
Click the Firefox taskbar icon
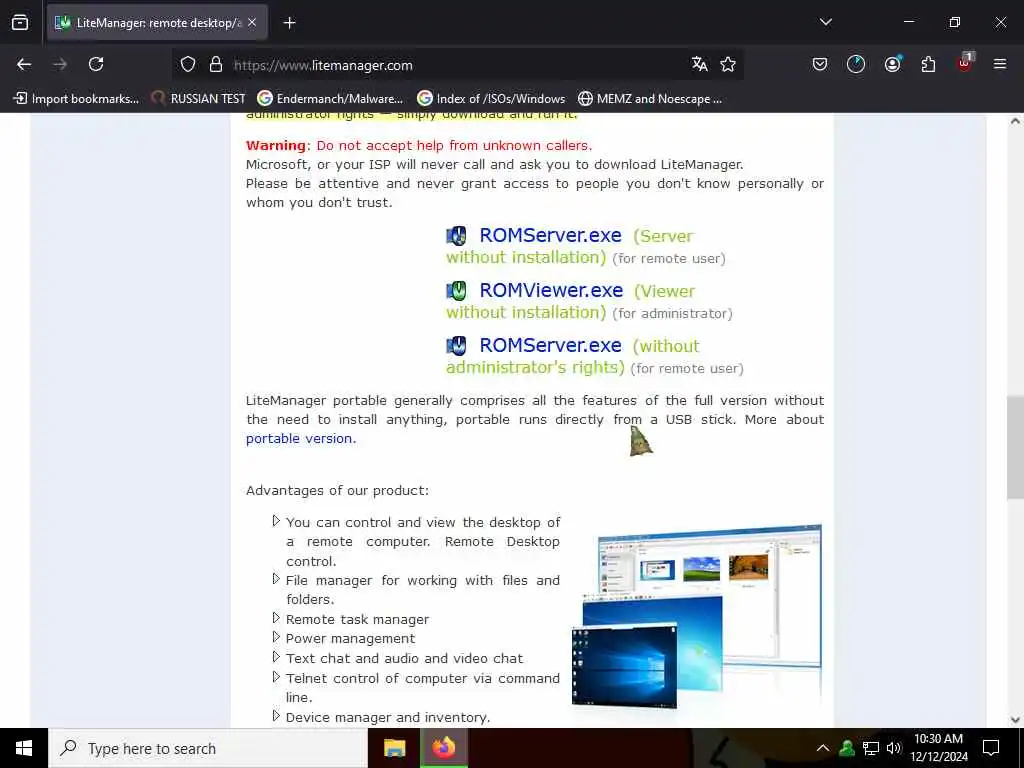[443, 748]
